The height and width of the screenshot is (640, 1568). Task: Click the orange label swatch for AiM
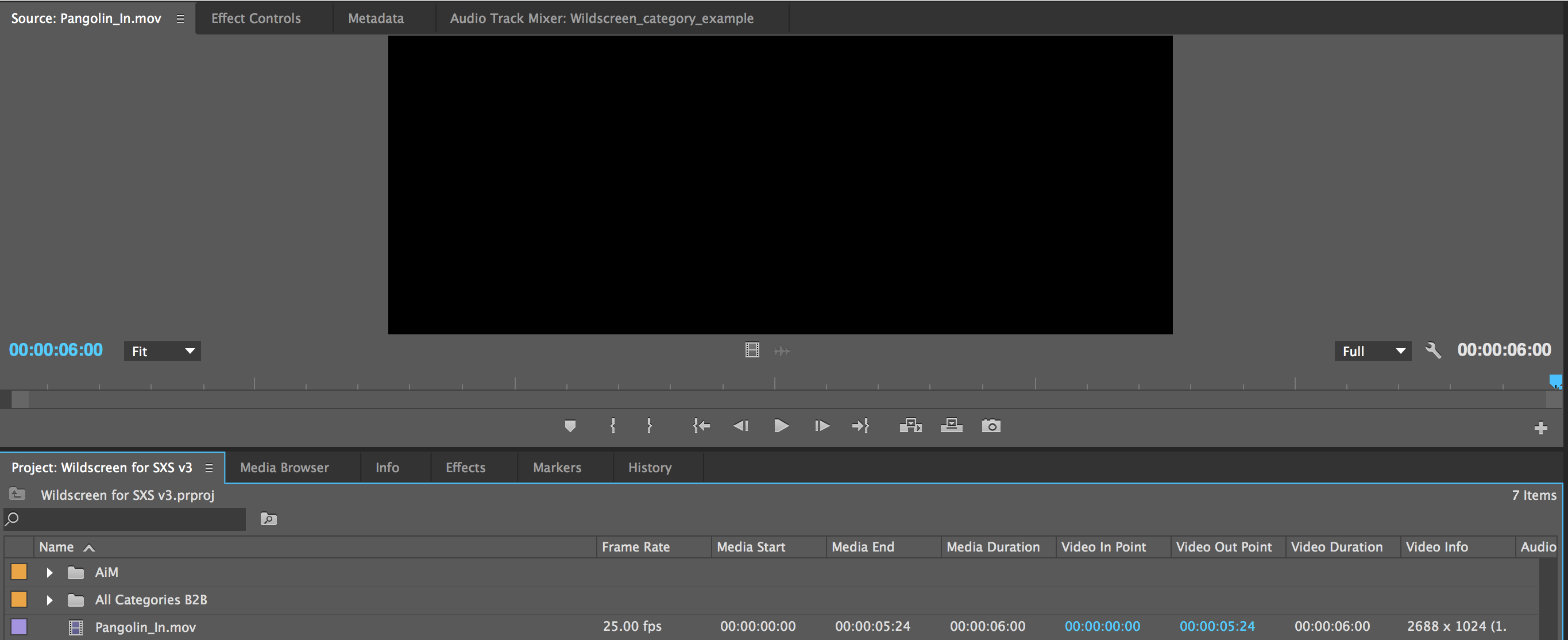(x=19, y=572)
